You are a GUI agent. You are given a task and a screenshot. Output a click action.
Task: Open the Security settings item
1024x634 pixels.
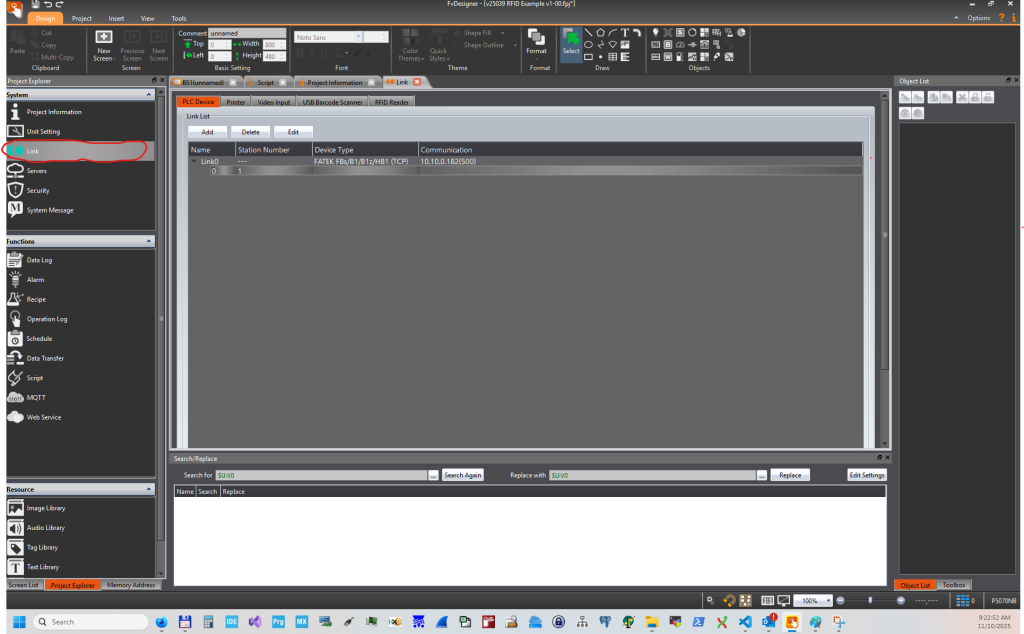tap(38, 190)
